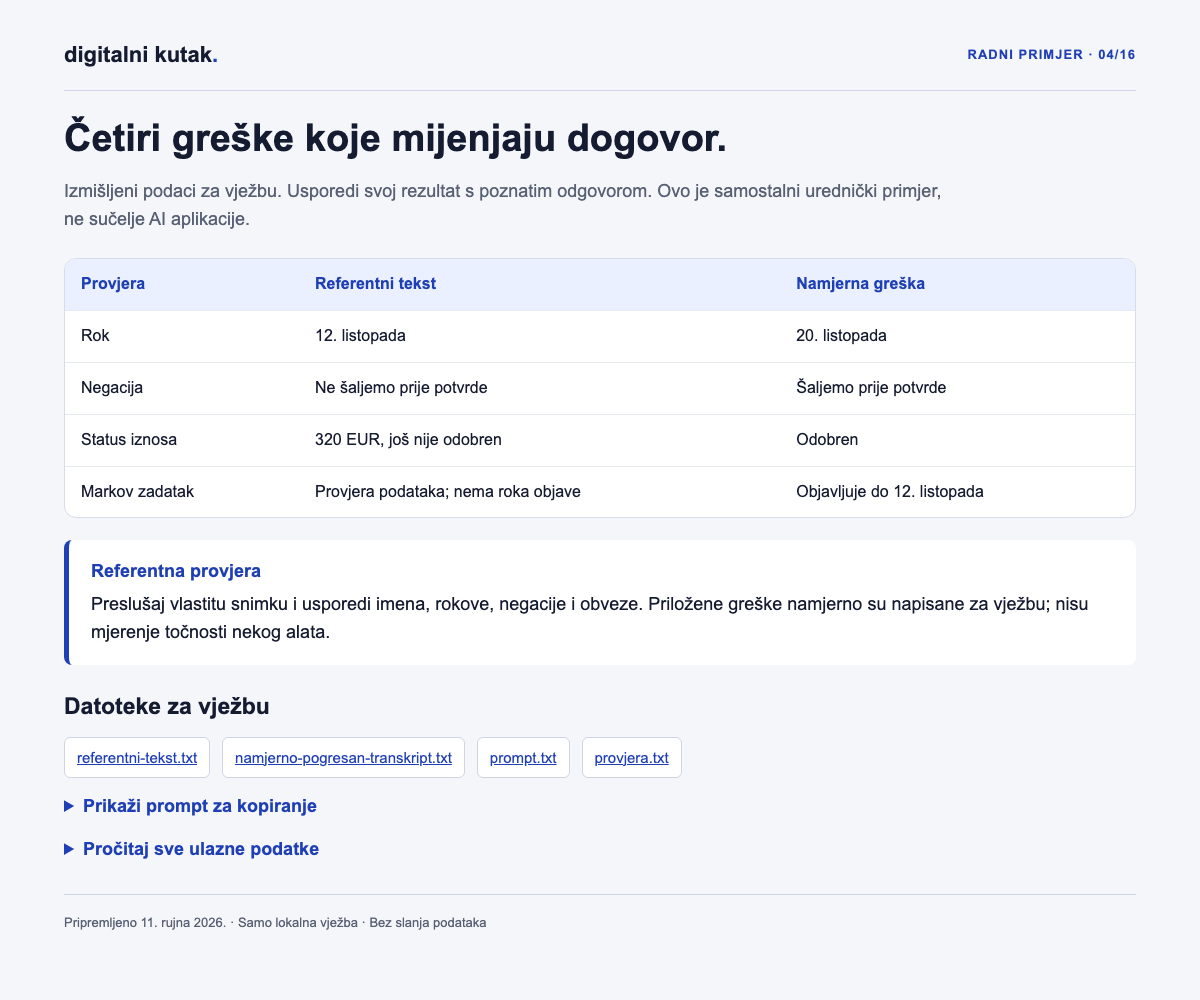Select 'Provjera podataka; nema roka objave' cell
Screen dimensions: 1200x1000
point(540,492)
